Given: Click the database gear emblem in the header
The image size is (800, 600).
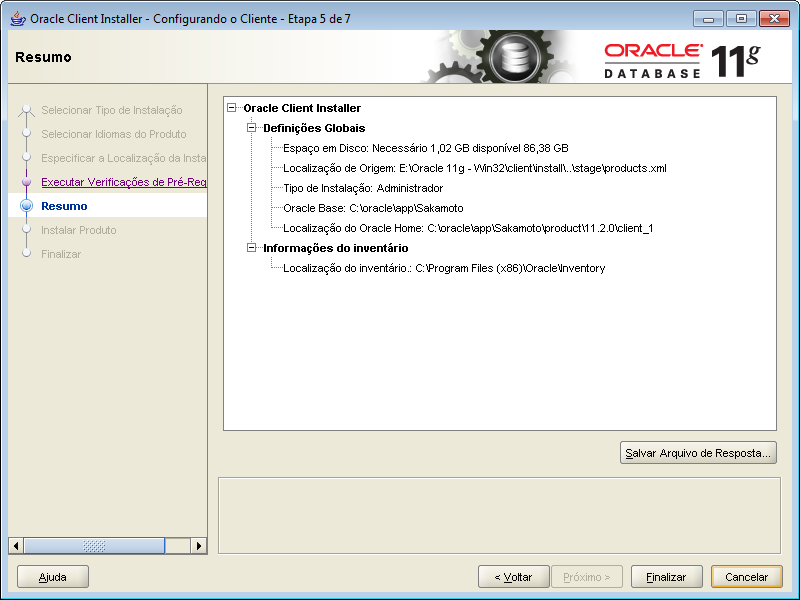Looking at the screenshot, I should tap(514, 57).
